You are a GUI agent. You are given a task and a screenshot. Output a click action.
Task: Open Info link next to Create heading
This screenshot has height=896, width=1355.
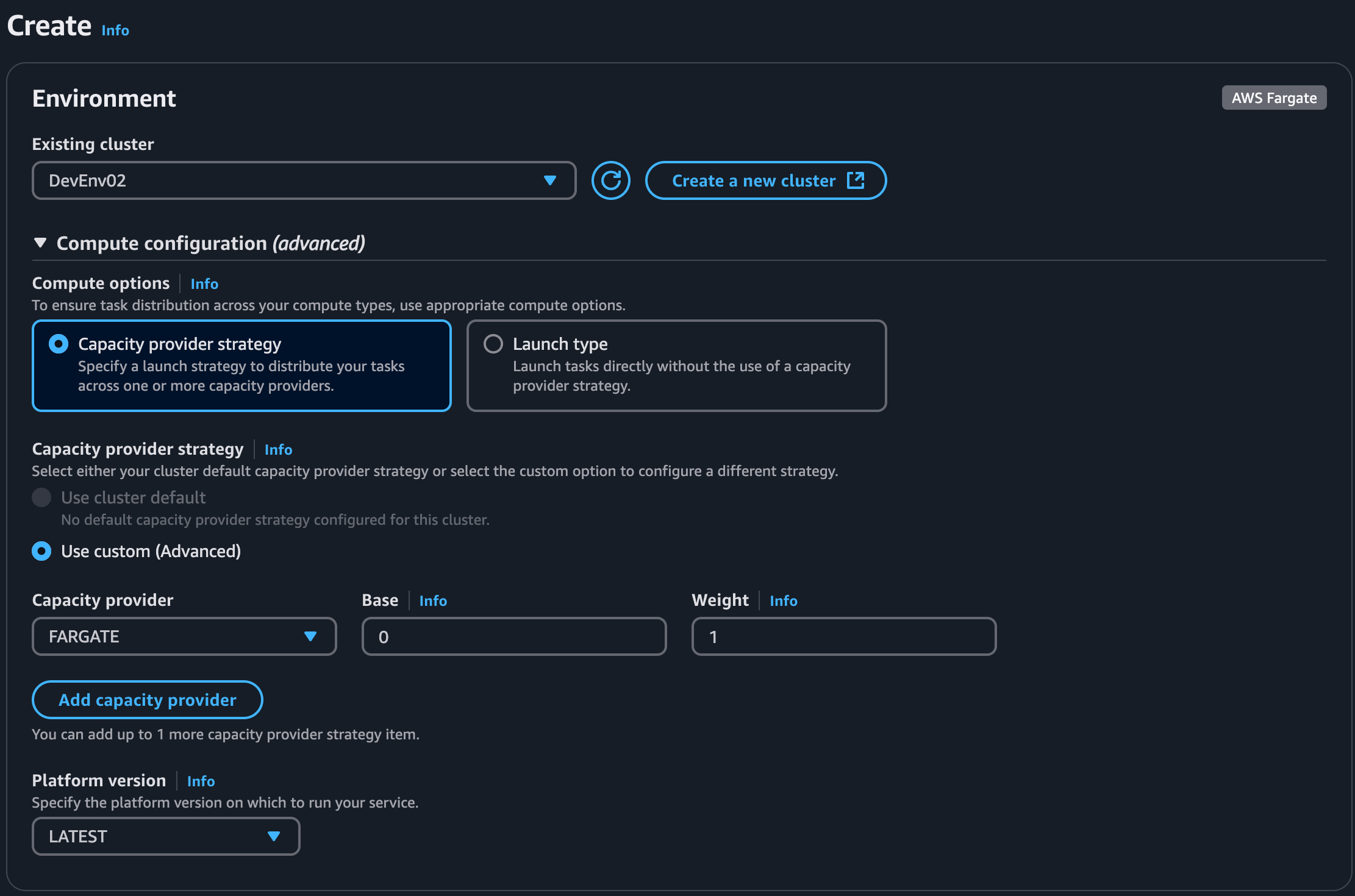pyautogui.click(x=115, y=30)
